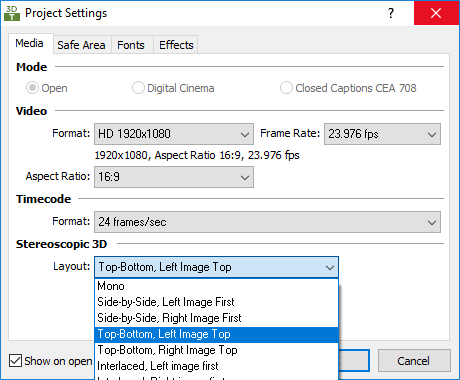Select the Open mode radio button
460x380 pixels.
[x=32, y=88]
